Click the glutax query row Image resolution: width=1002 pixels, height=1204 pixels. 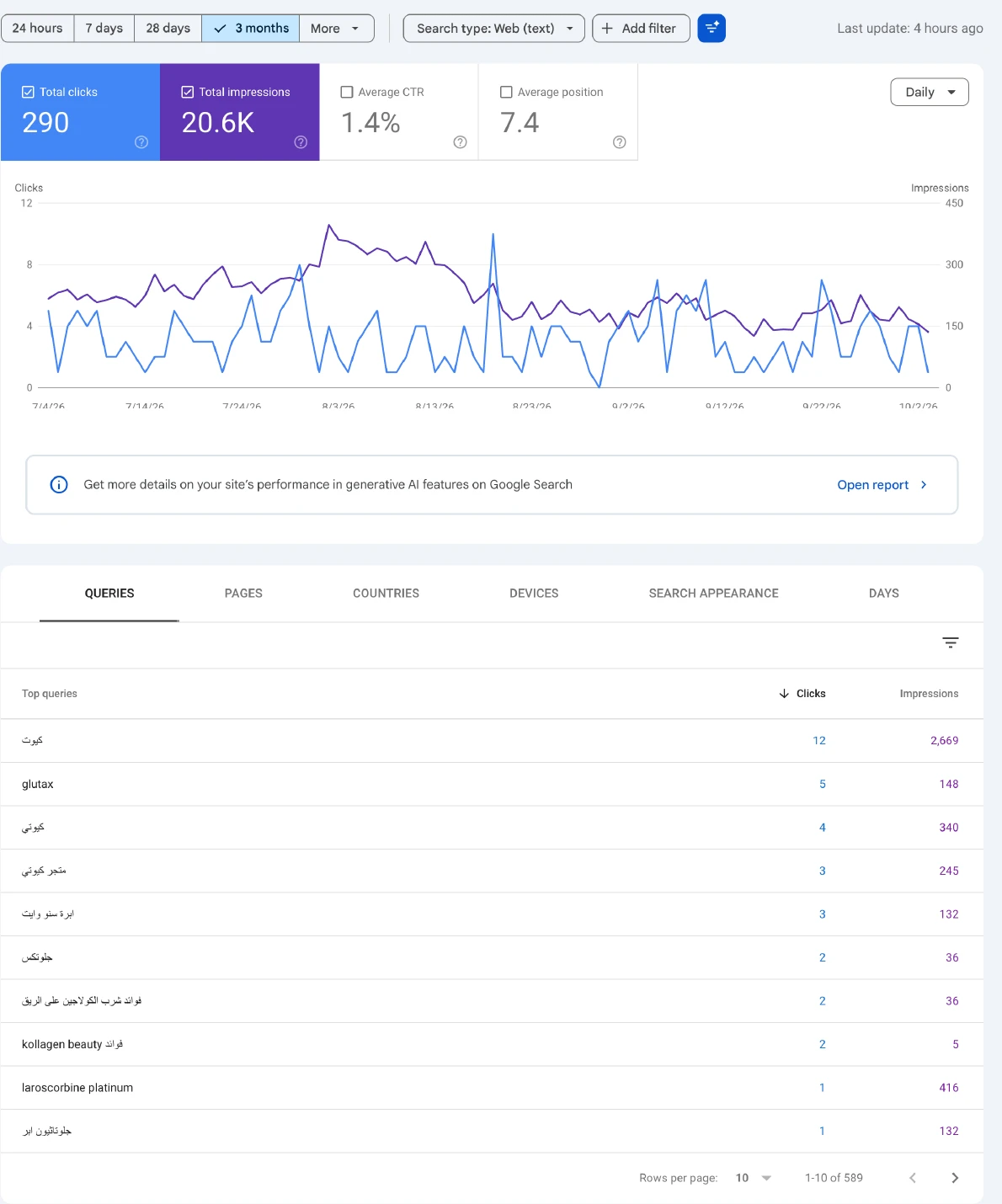(x=492, y=784)
